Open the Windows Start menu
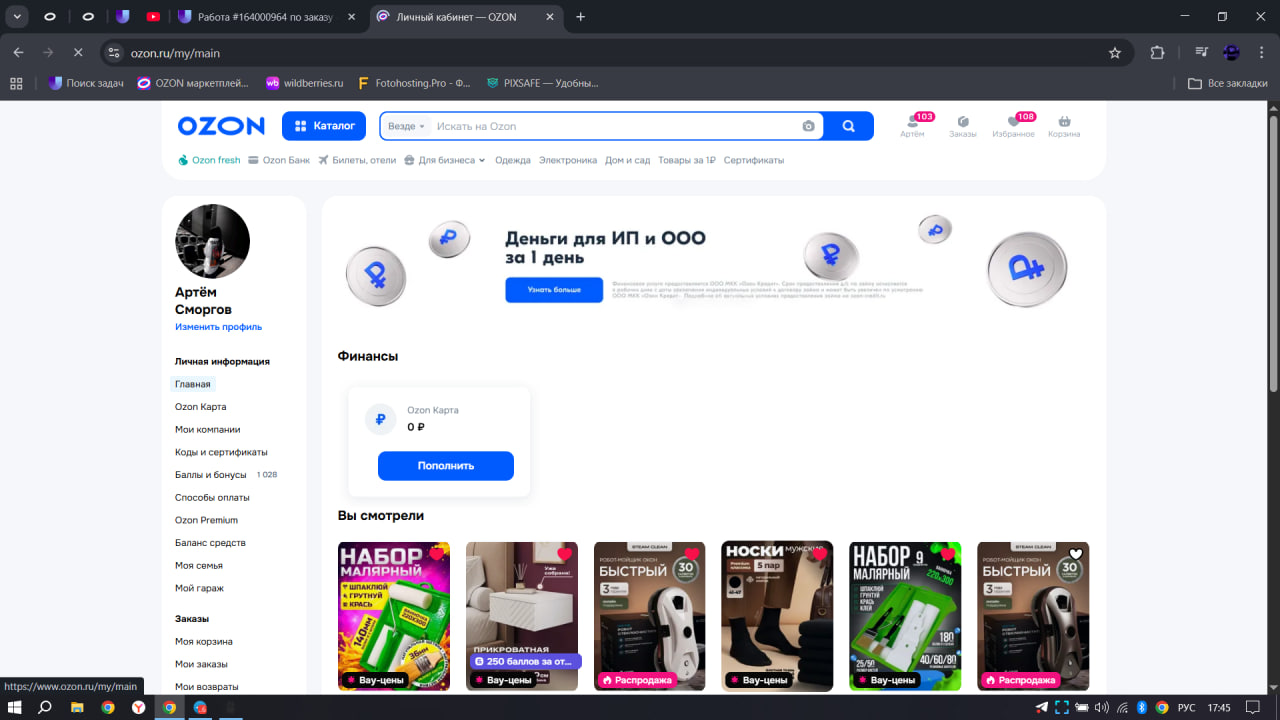The width and height of the screenshot is (1280, 720). click(x=16, y=707)
